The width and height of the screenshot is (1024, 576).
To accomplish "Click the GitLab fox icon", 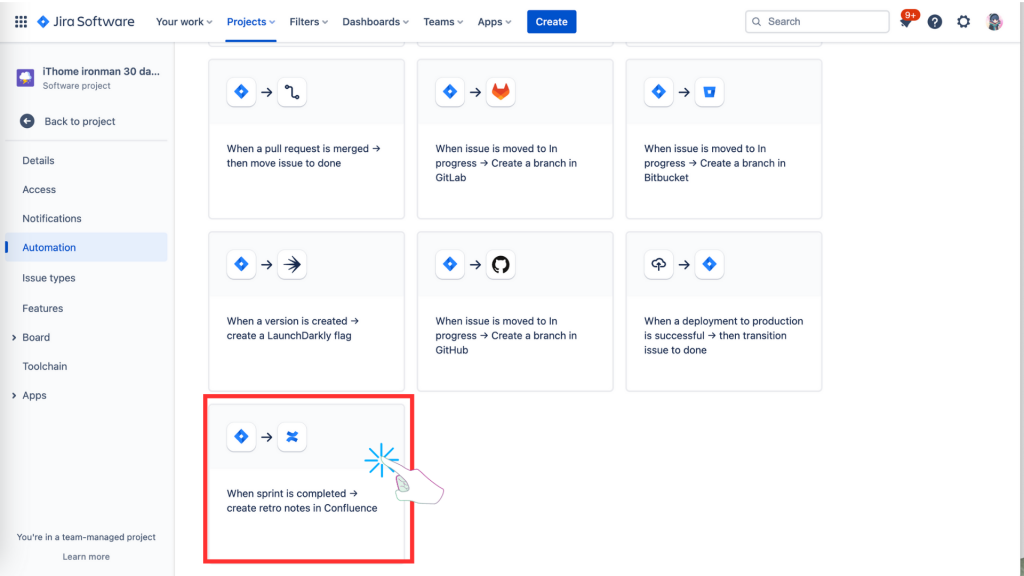I will tap(500, 92).
